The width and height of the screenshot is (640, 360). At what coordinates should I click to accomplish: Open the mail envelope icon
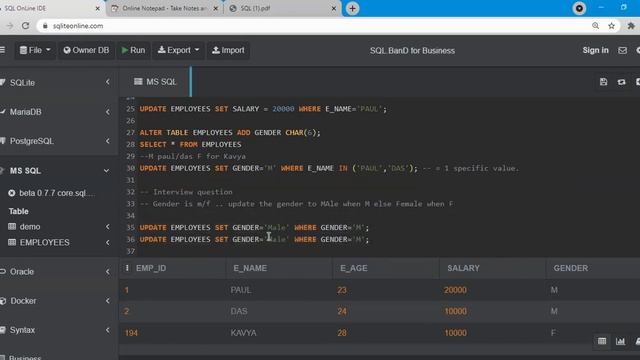[622, 50]
